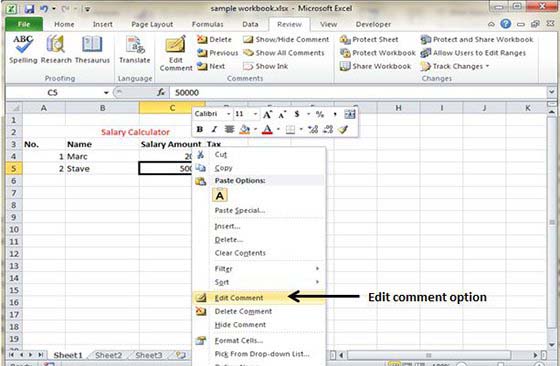
Task: Click Protect Sheet
Action: coord(369,40)
